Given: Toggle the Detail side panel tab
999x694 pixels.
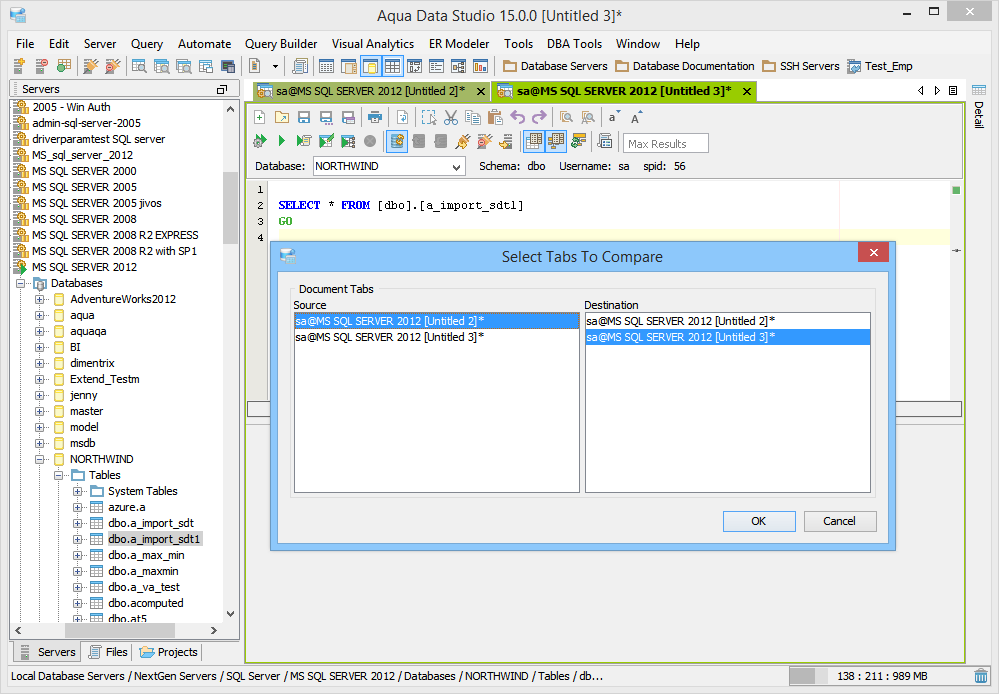Looking at the screenshot, I should coord(979,107).
